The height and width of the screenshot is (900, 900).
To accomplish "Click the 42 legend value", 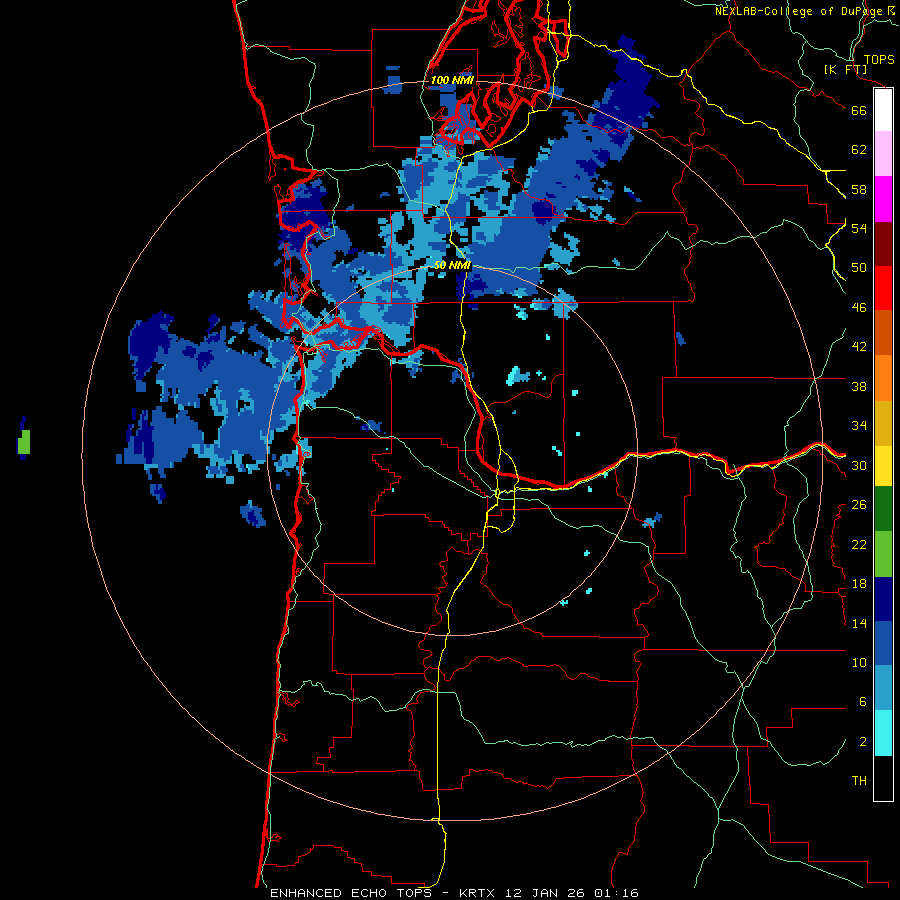I will (x=859, y=347).
